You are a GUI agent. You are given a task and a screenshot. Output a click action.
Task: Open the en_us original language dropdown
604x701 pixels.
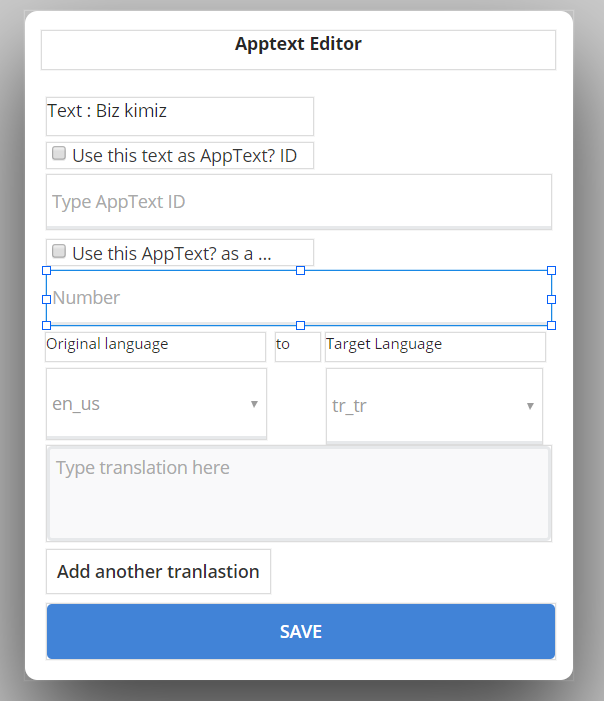coord(156,404)
